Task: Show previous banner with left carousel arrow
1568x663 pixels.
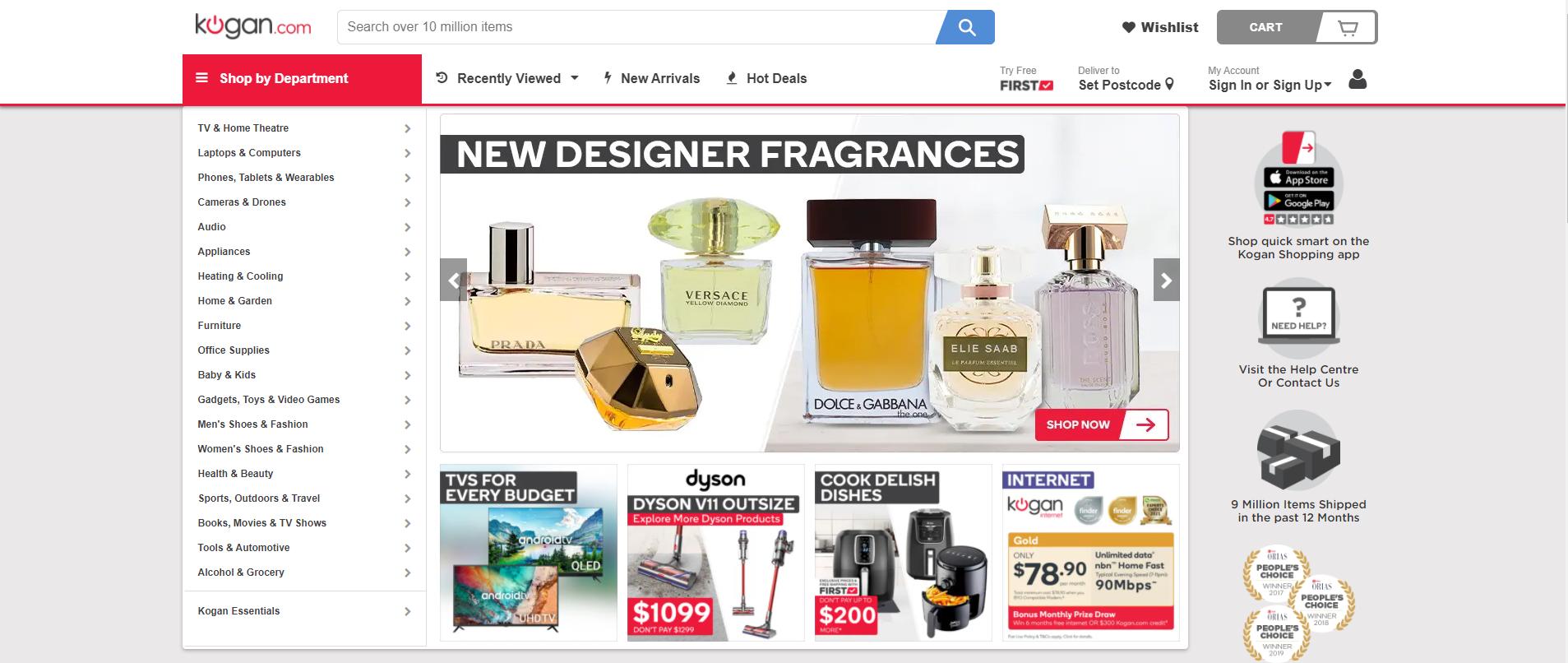Action: (453, 280)
